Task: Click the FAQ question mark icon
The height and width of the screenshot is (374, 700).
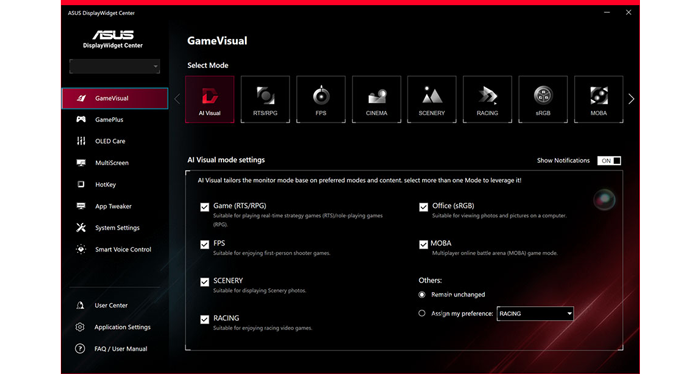Action: coord(80,349)
